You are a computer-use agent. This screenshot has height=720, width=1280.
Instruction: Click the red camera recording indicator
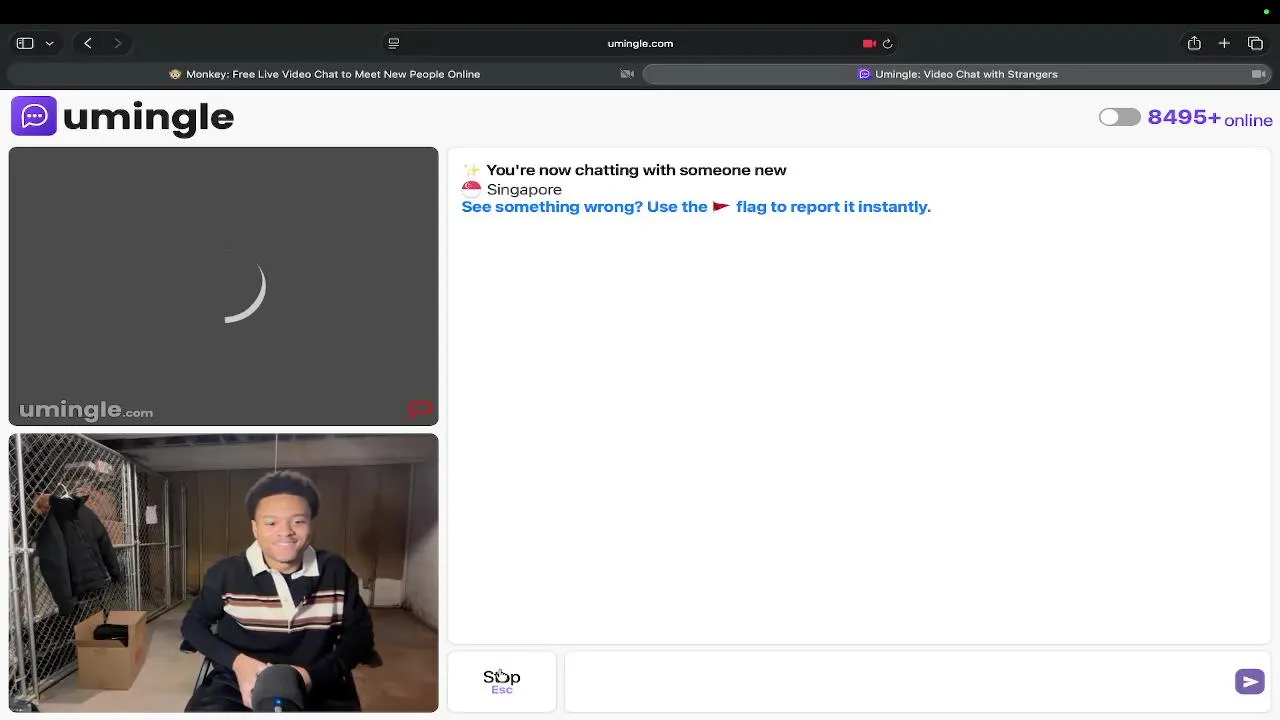[x=869, y=43]
